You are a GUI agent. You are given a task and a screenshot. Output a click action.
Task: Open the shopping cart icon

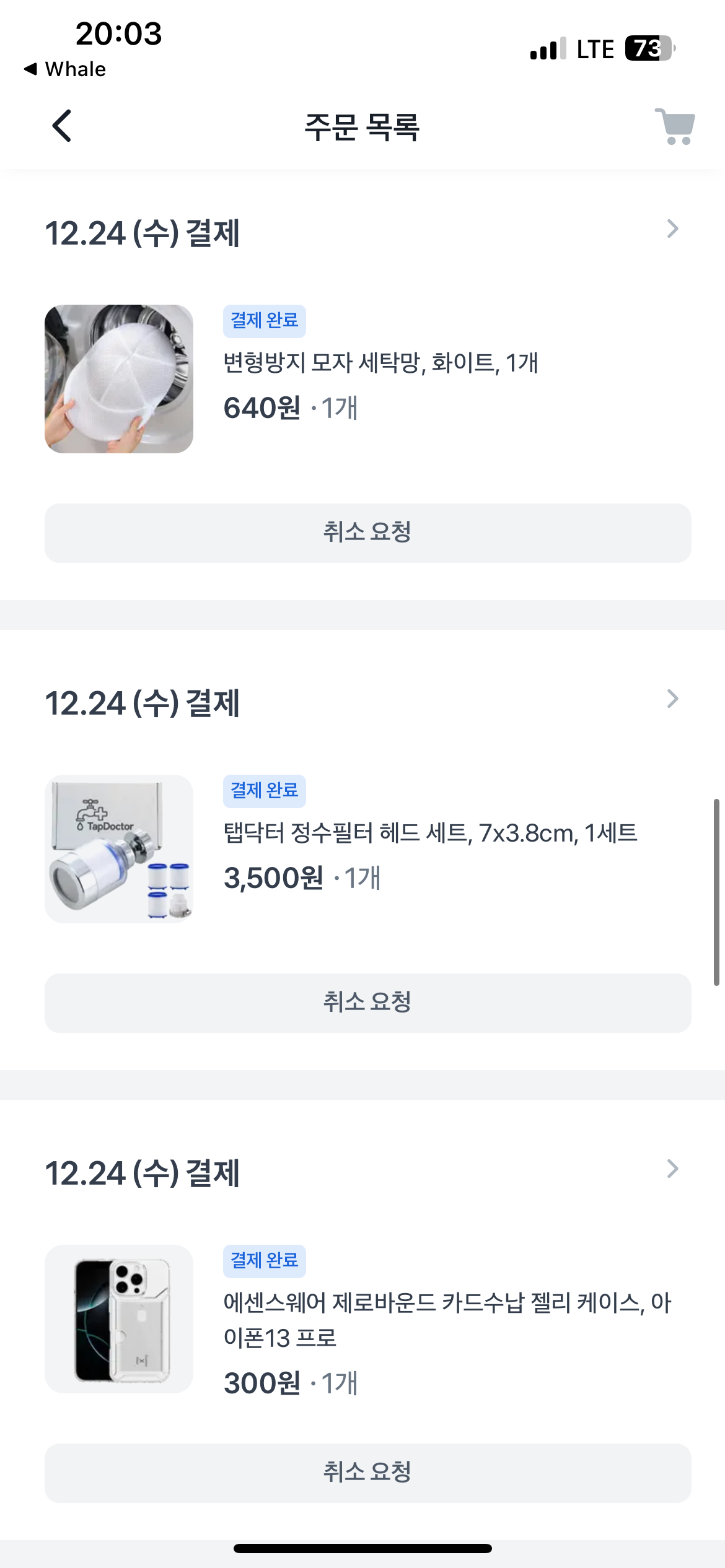675,126
